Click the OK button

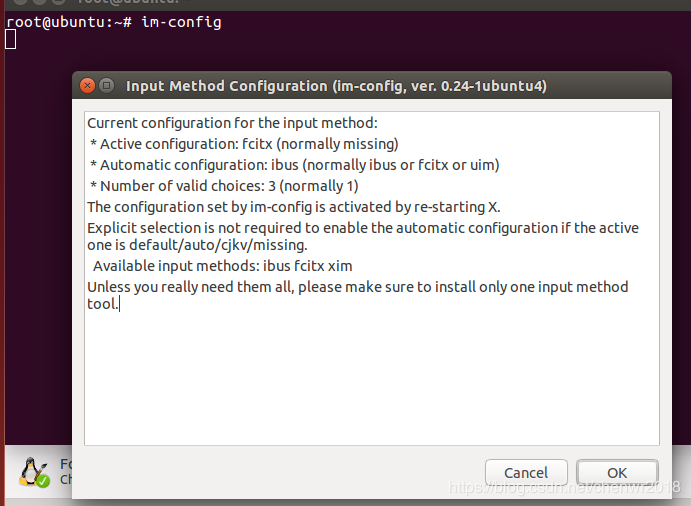[617, 472]
